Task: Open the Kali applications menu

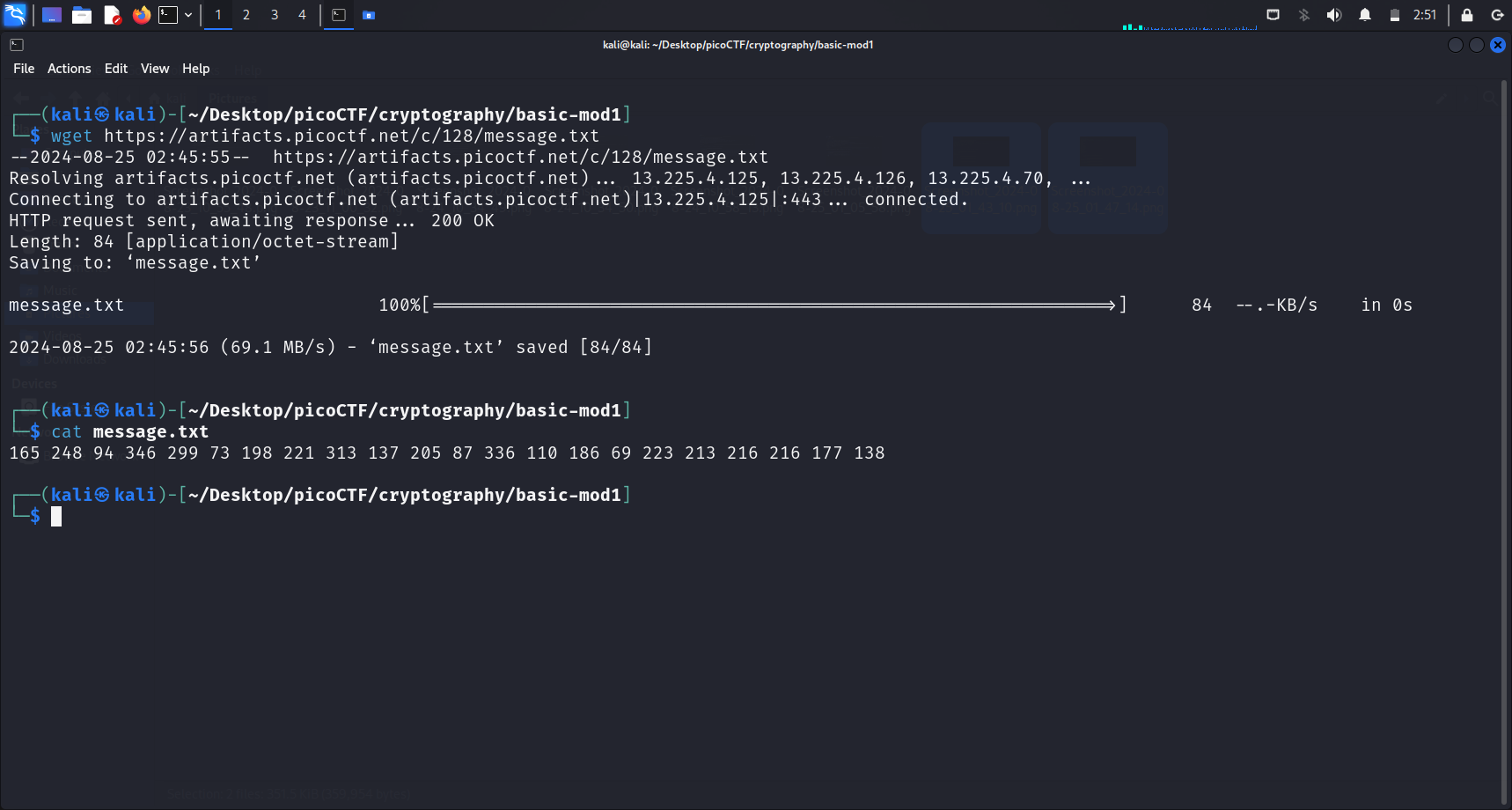Action: coord(16,15)
